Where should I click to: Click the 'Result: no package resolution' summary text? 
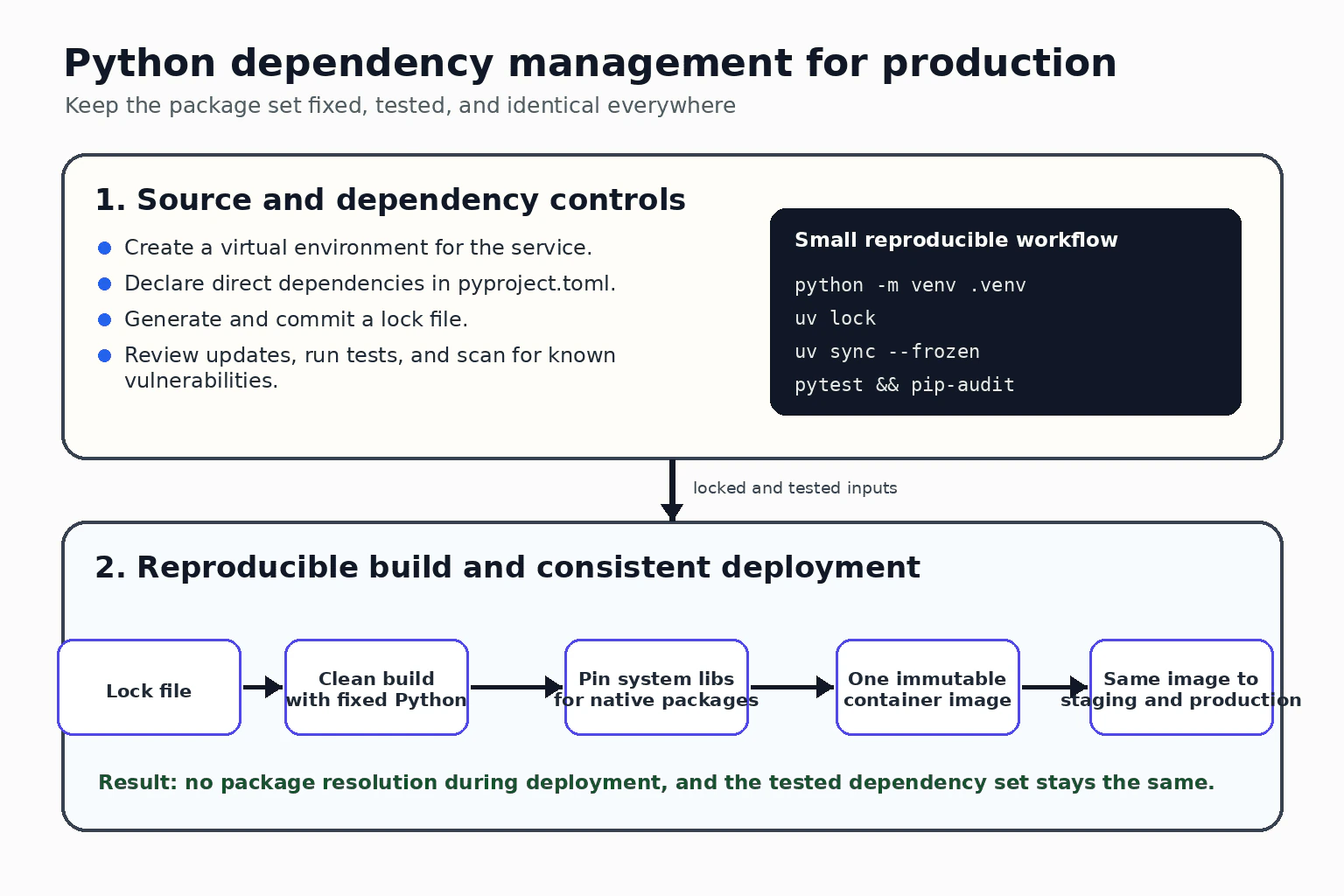tap(656, 782)
